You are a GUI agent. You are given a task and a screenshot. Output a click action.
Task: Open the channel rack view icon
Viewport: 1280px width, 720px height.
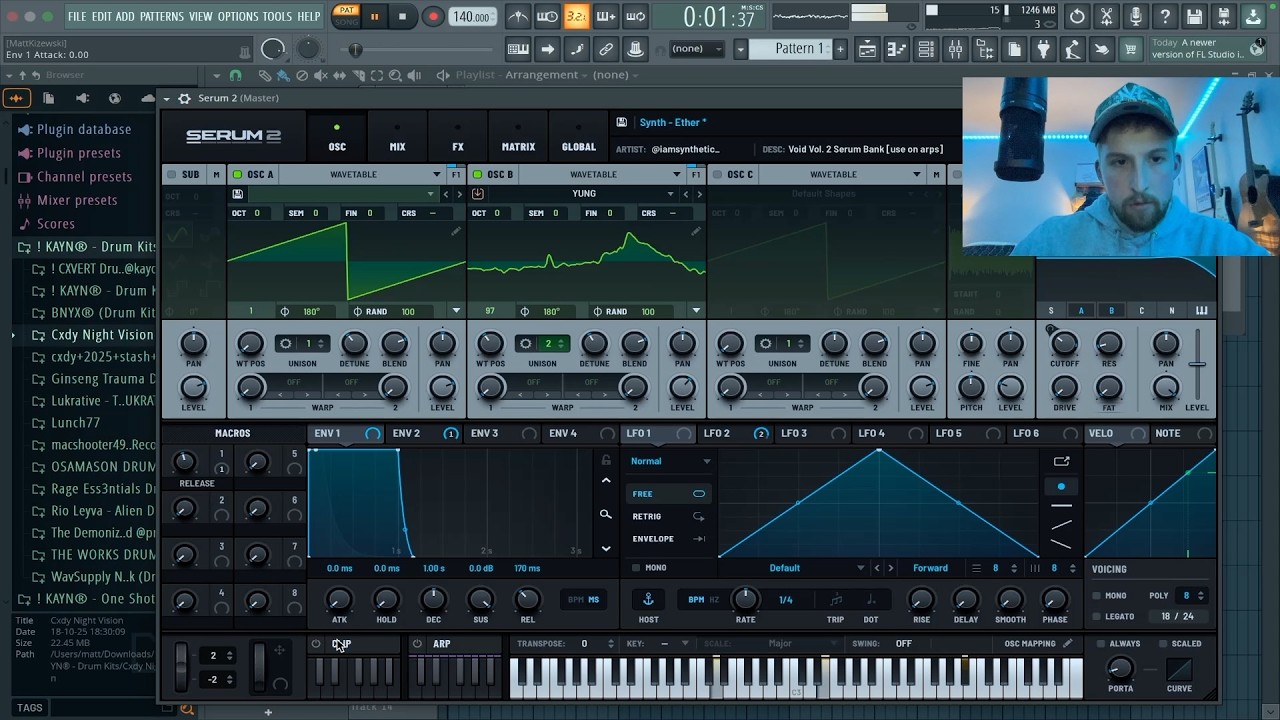926,49
